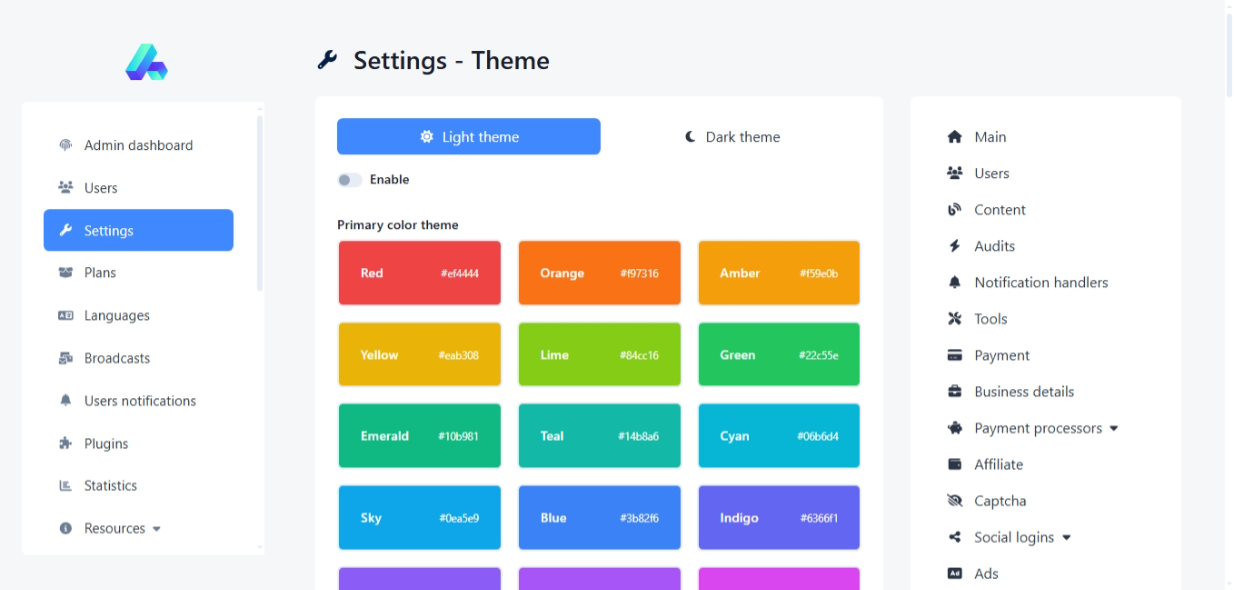Click the app logo in the sidebar
The image size is (1234, 590).
[146, 62]
